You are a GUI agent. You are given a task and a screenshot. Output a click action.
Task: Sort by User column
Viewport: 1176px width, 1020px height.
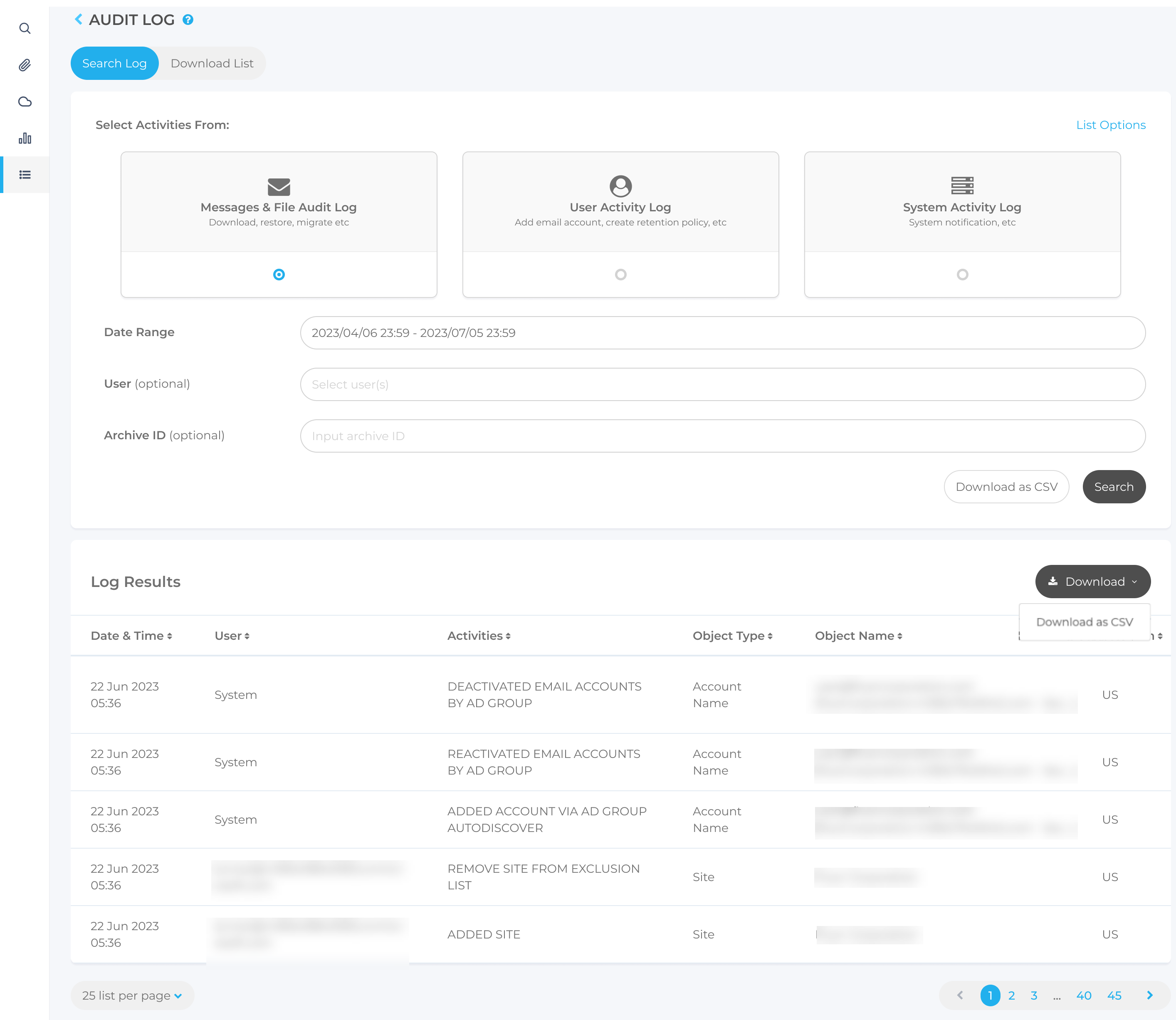coord(232,636)
